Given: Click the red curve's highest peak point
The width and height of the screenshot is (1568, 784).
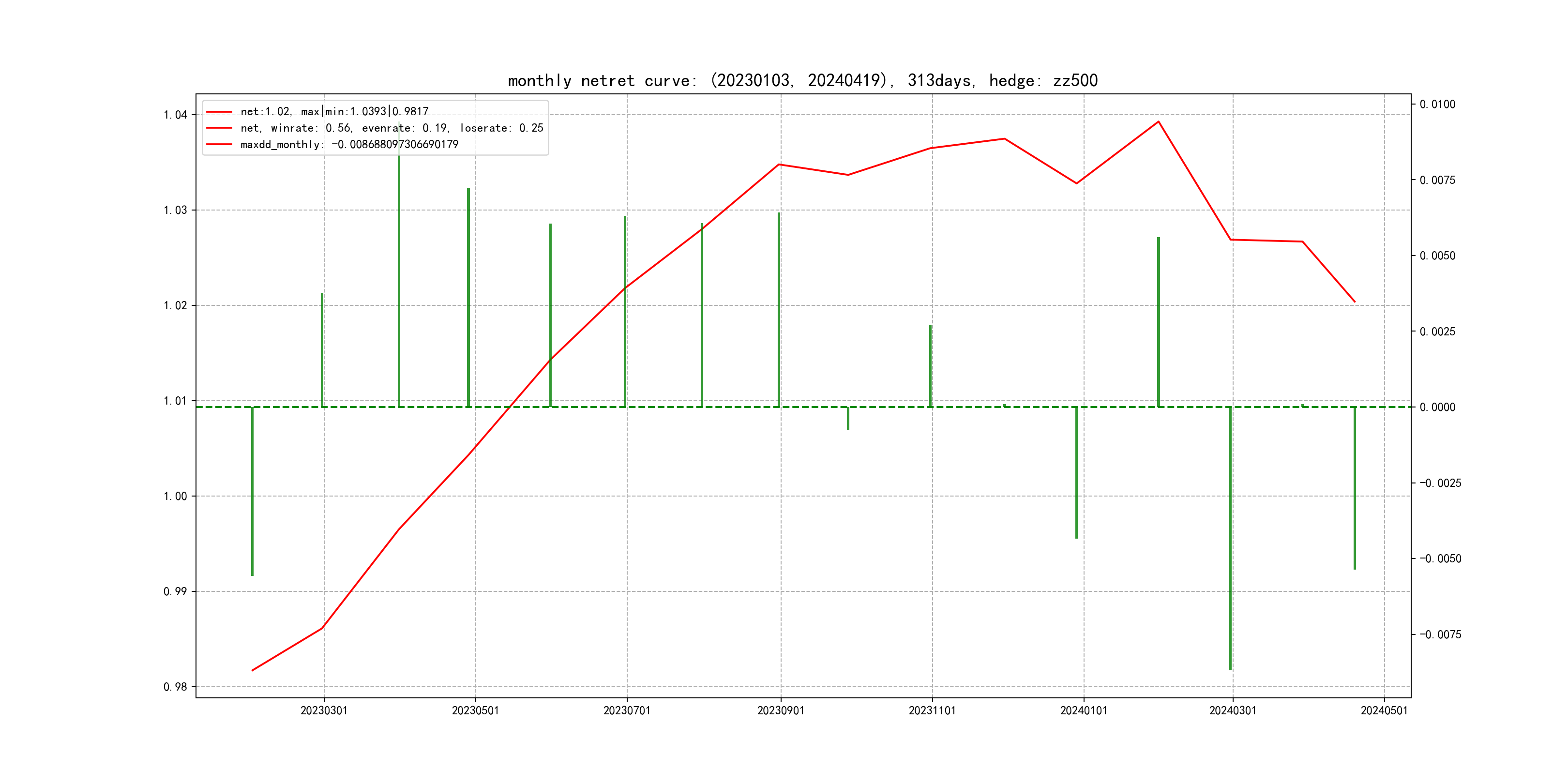Looking at the screenshot, I should click(1159, 122).
